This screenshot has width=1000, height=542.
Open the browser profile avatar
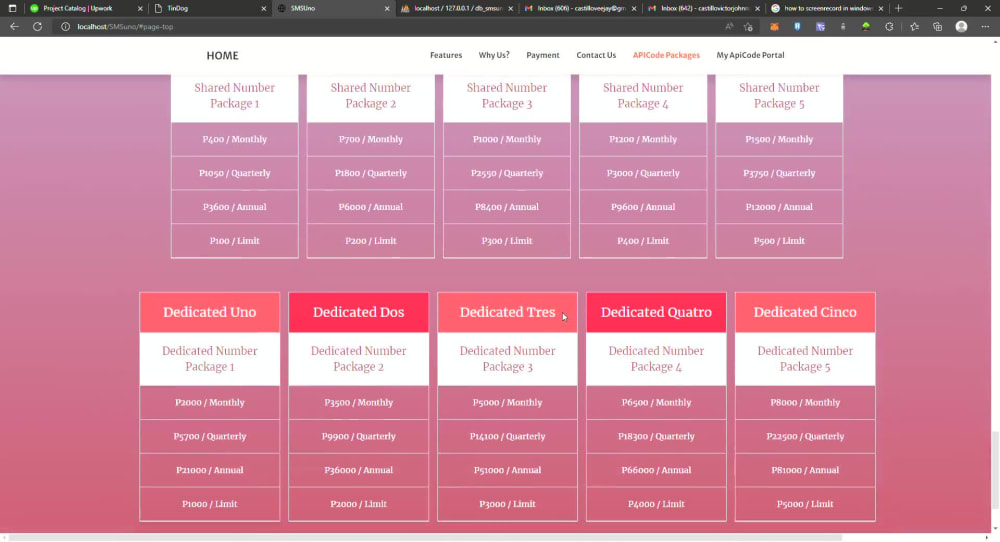pyautogui.click(x=961, y=27)
